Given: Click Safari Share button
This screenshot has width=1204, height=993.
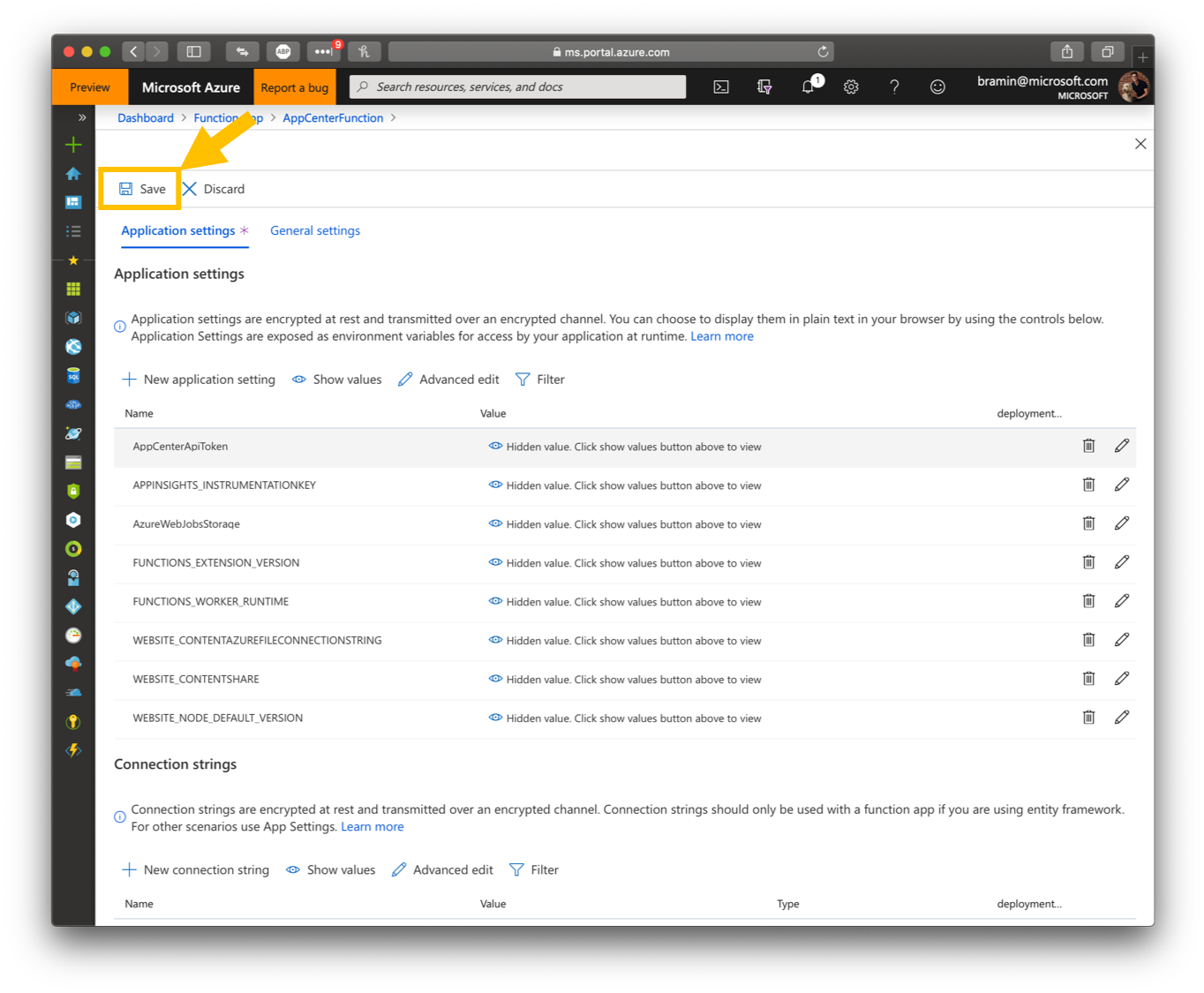Looking at the screenshot, I should [1067, 52].
